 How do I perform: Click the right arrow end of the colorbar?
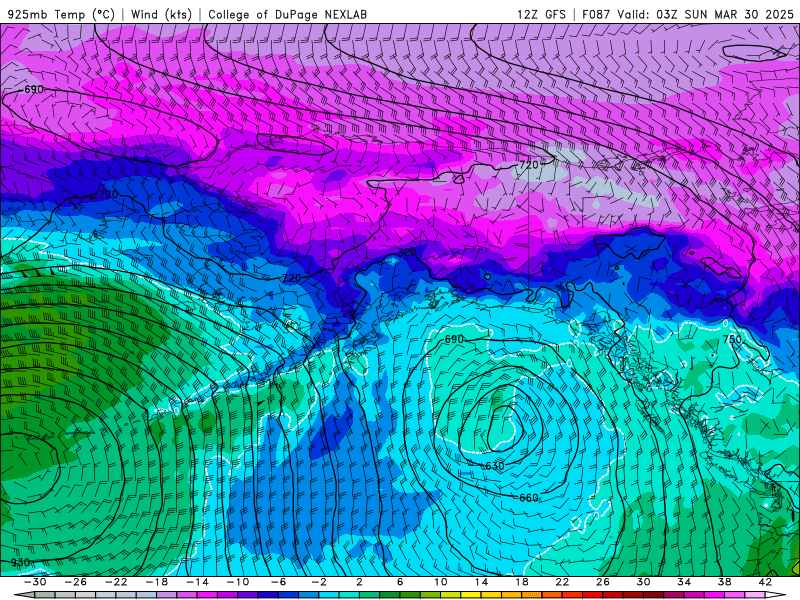click(776, 596)
